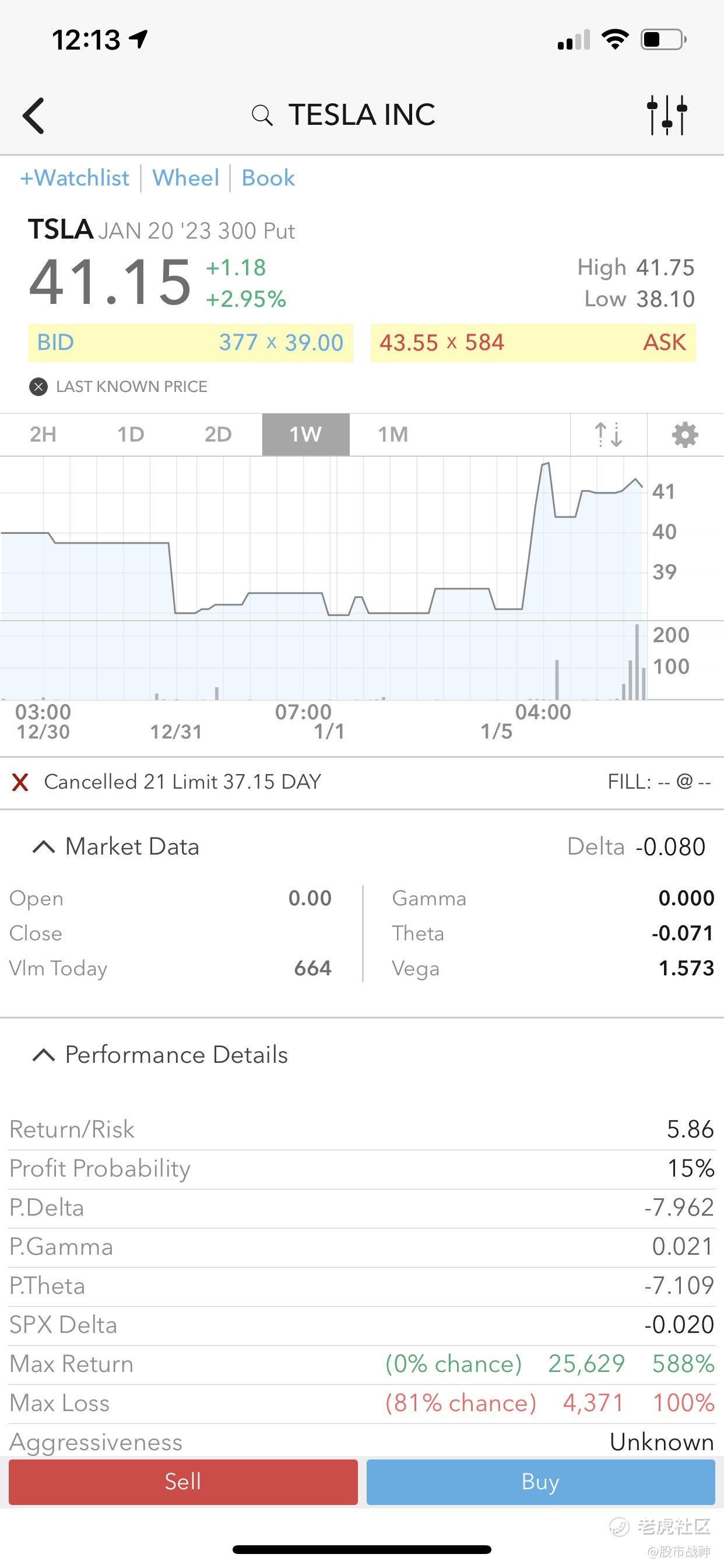The width and height of the screenshot is (724, 1568).
Task: Tap red X on cancelled order
Action: (20, 782)
